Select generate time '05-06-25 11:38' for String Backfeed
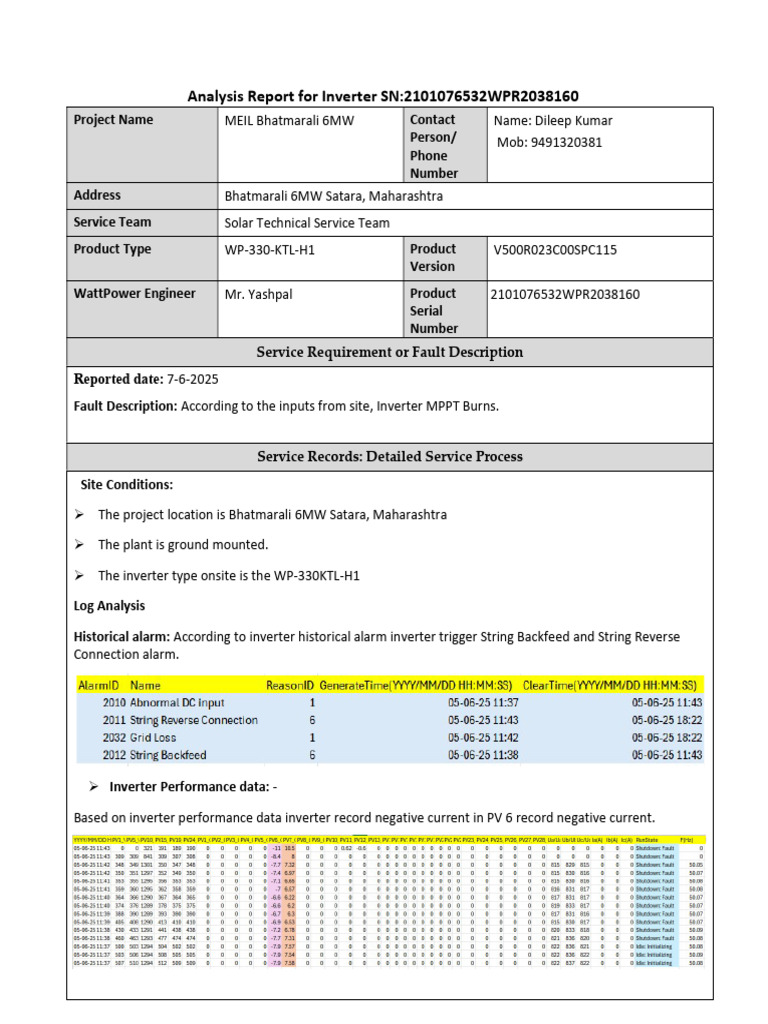Viewport: 768px width, 1024px height. coord(483,755)
